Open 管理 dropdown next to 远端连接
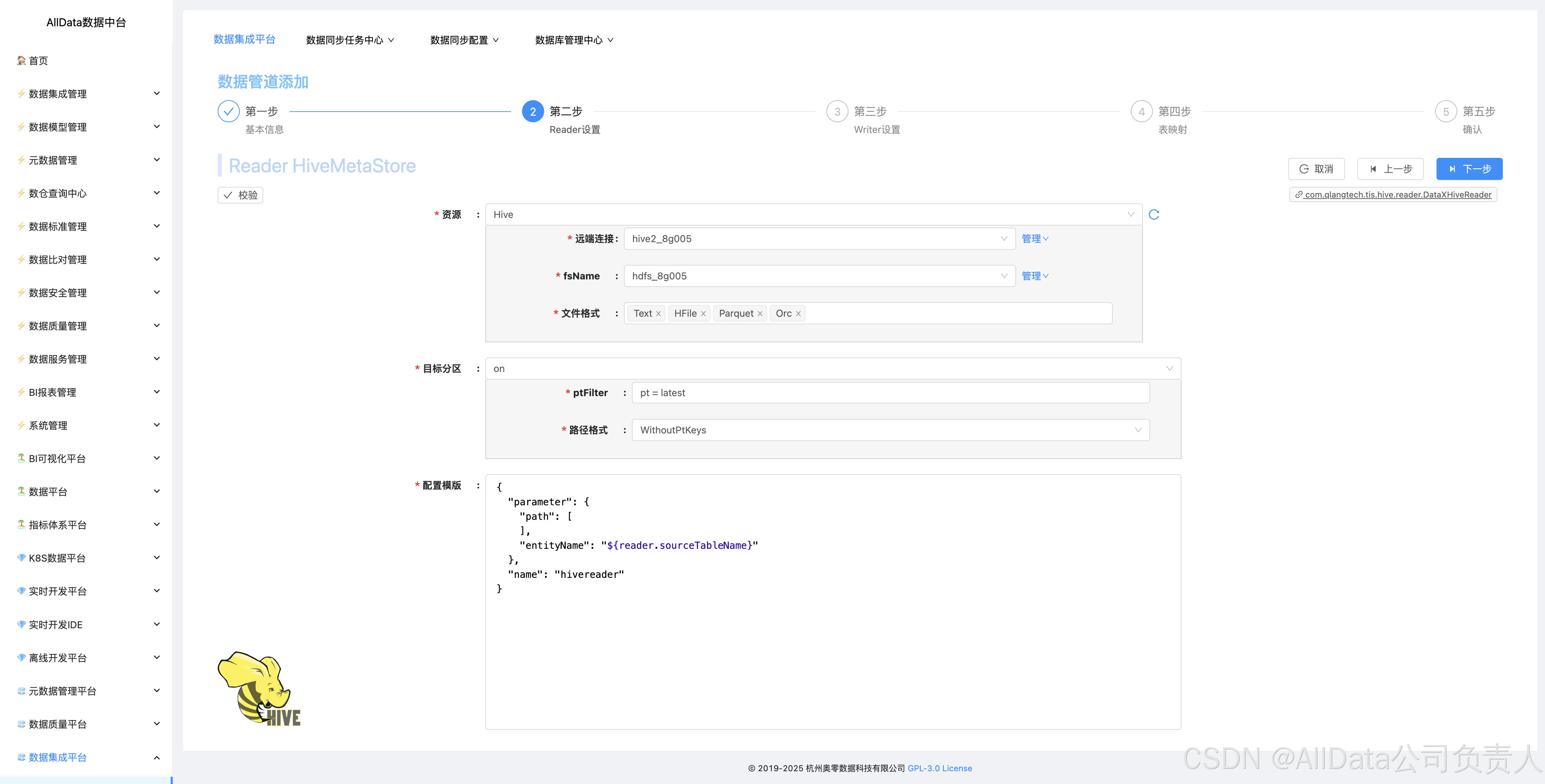Viewport: 1545px width, 784px height. [x=1035, y=239]
